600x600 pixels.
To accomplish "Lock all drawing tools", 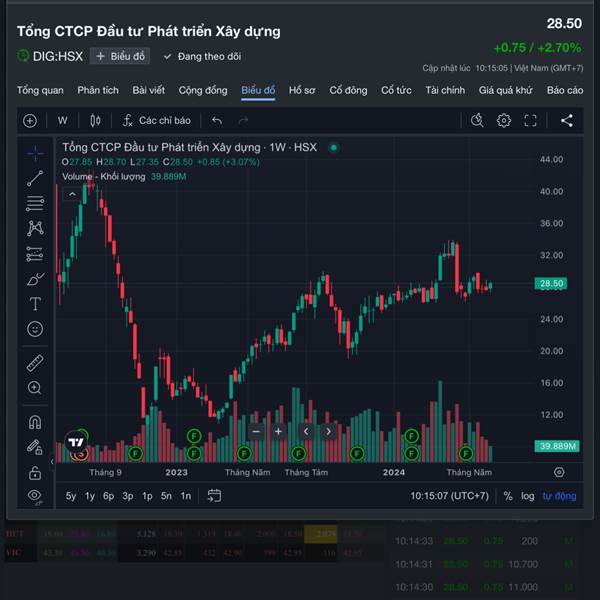I will pos(35,473).
